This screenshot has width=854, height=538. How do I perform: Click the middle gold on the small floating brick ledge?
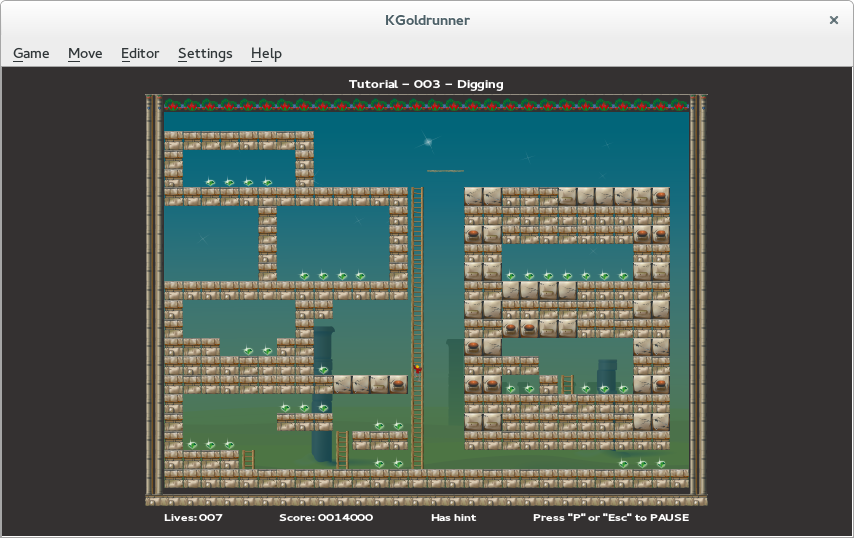[x=304, y=407]
